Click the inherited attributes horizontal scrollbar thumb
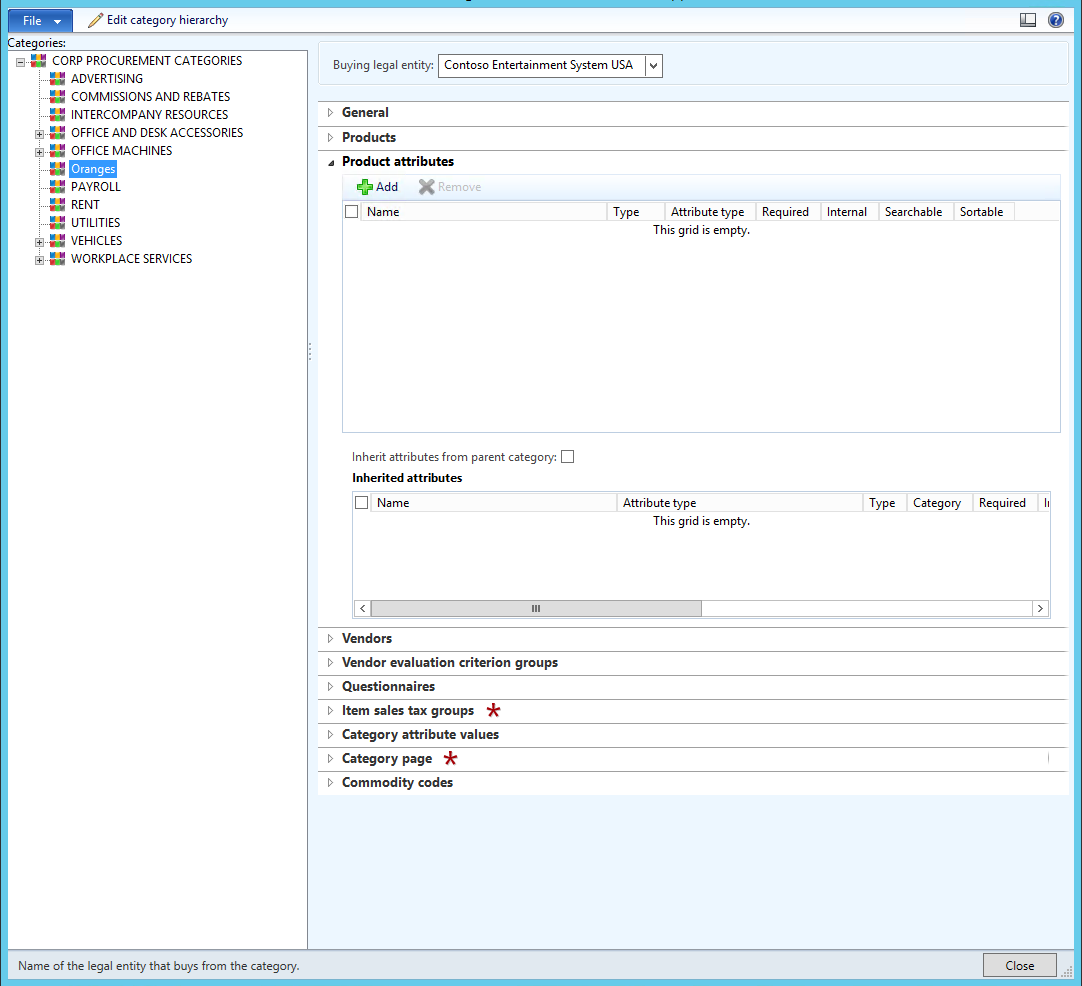This screenshot has width=1082, height=986. tap(535, 609)
